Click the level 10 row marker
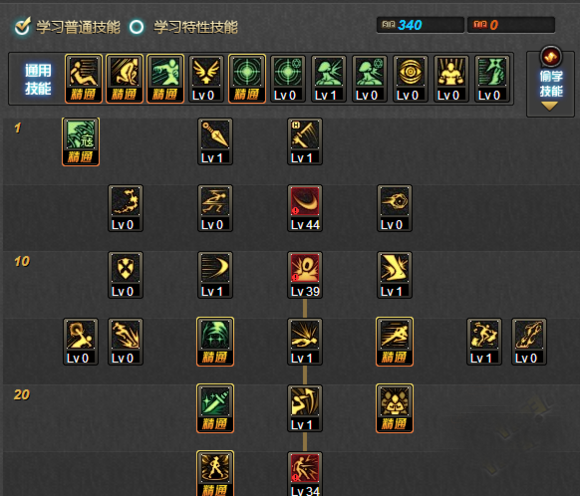 pyautogui.click(x=22, y=262)
